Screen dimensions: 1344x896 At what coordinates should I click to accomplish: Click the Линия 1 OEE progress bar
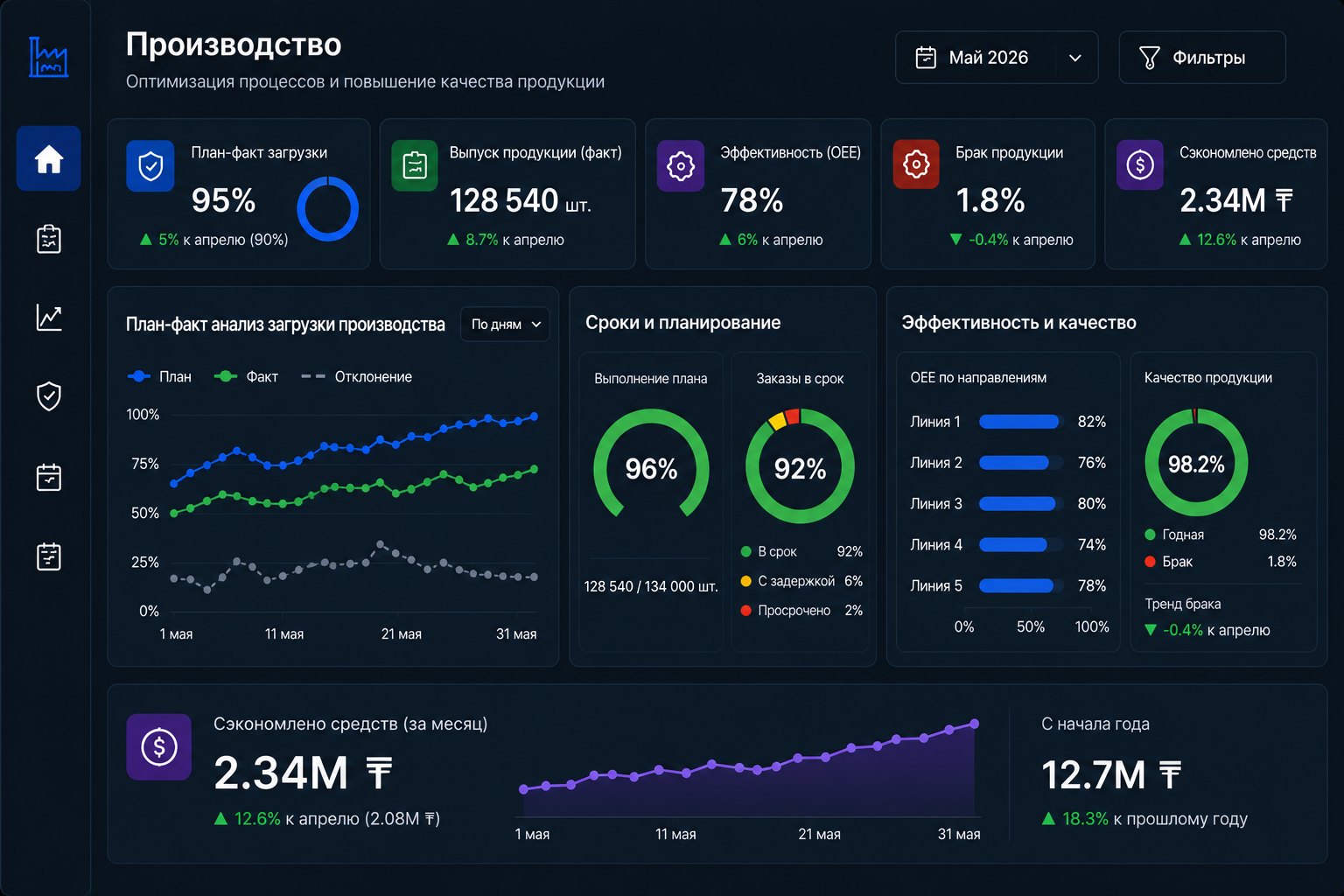click(1021, 422)
